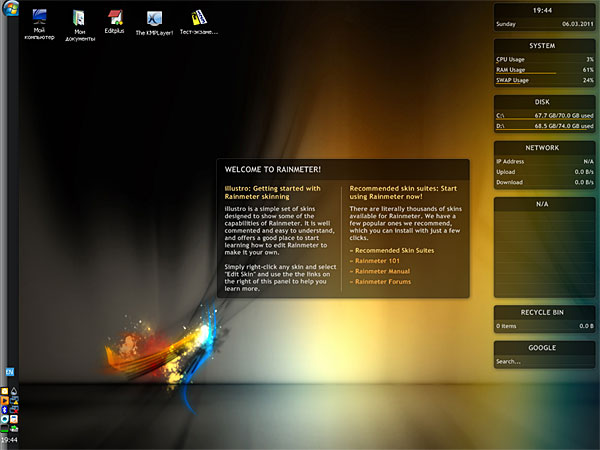
Task: Launch the Editplus desktop shortcut
Action: point(114,22)
